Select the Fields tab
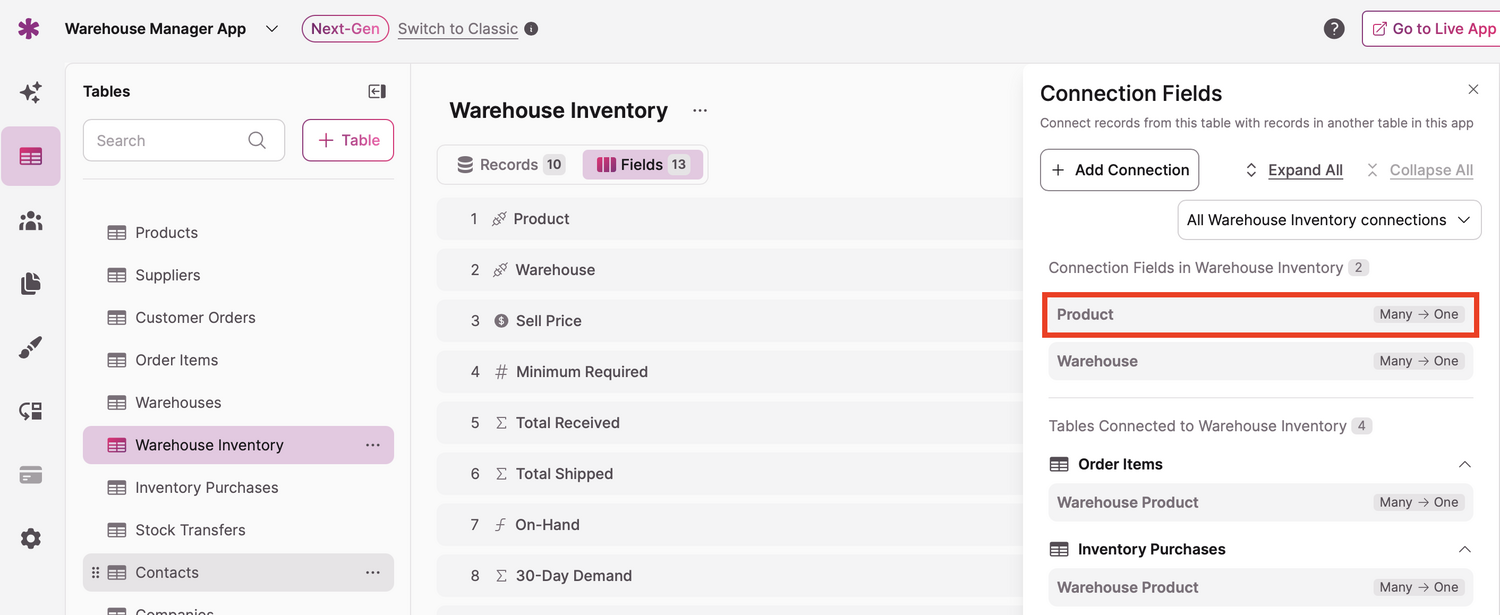This screenshot has height=615, width=1500. coord(642,165)
